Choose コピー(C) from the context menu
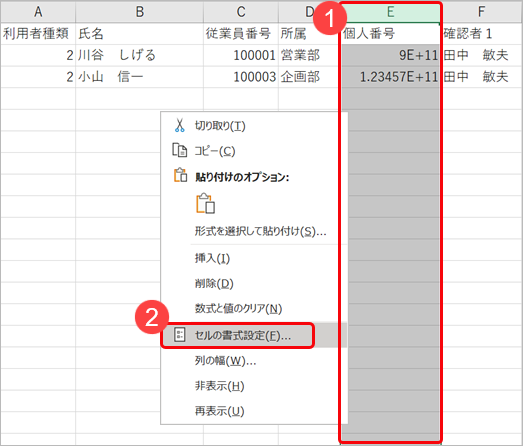523x446 pixels. 254,151
